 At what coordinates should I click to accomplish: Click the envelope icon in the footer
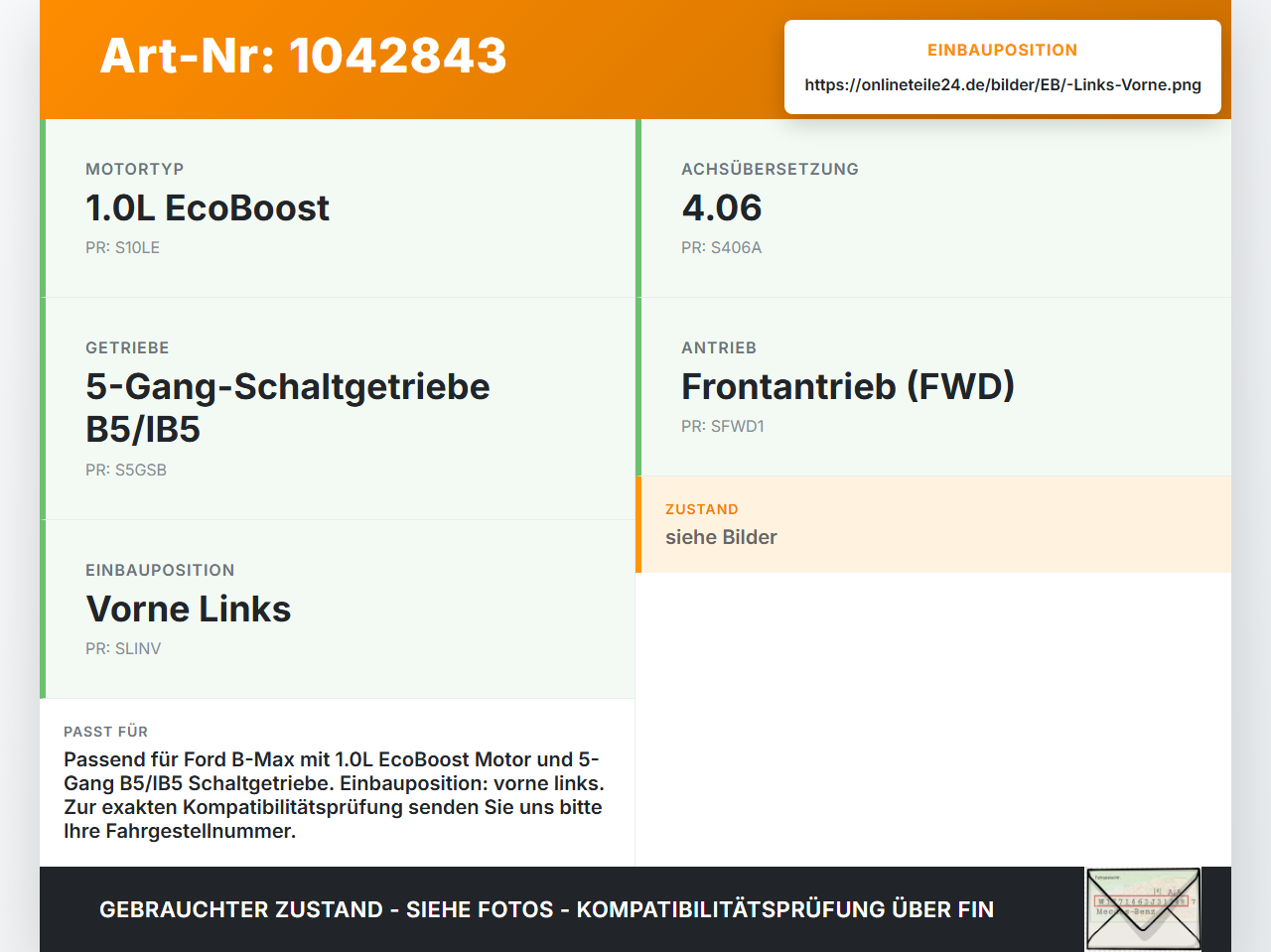(1143, 909)
